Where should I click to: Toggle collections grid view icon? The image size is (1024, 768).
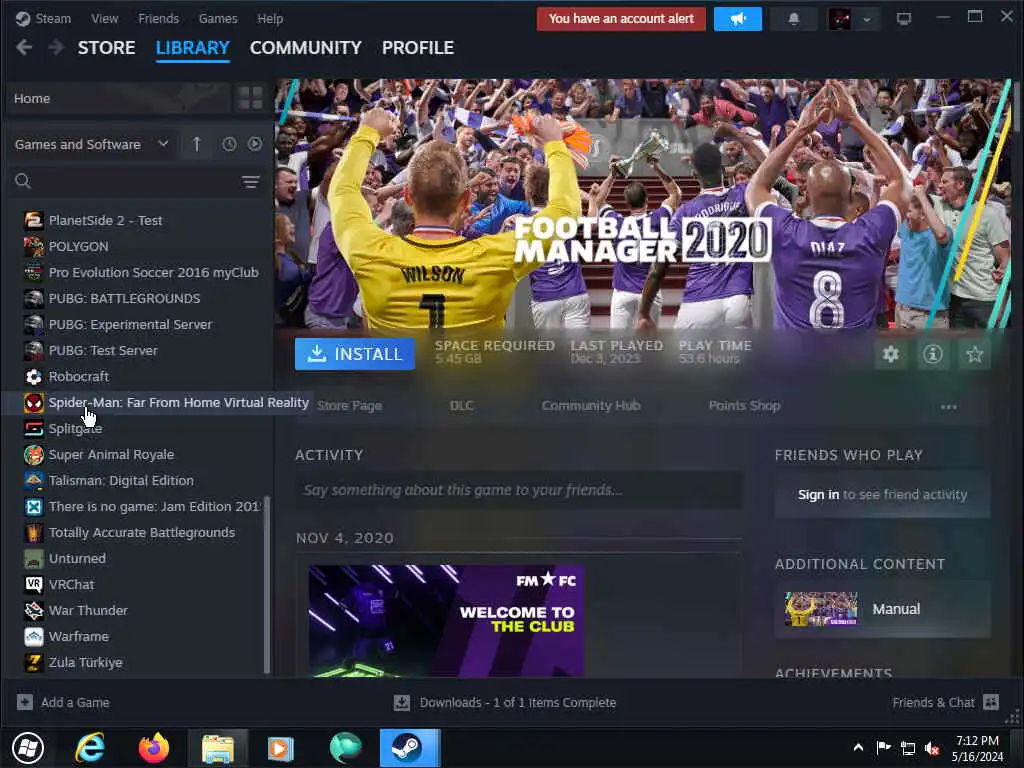pyautogui.click(x=250, y=98)
